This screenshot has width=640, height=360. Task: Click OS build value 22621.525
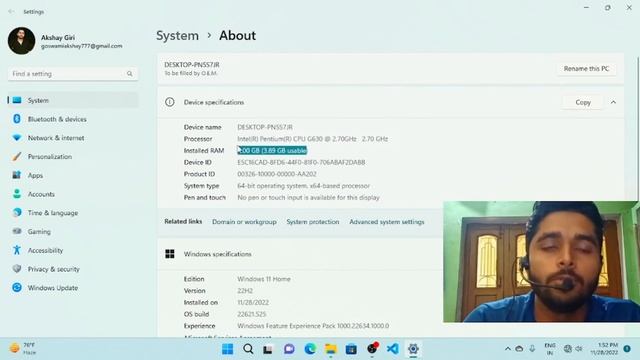point(251,314)
